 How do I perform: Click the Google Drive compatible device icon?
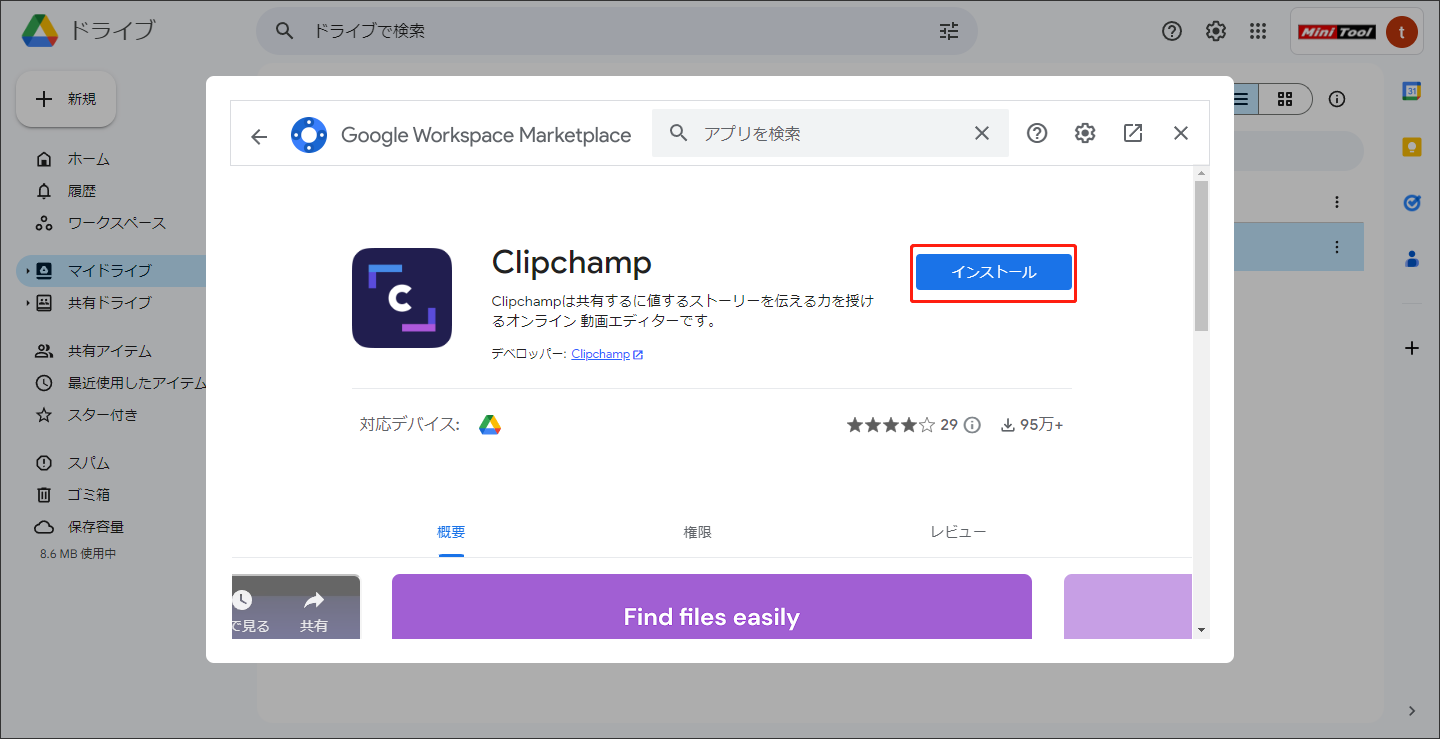[x=489, y=425]
